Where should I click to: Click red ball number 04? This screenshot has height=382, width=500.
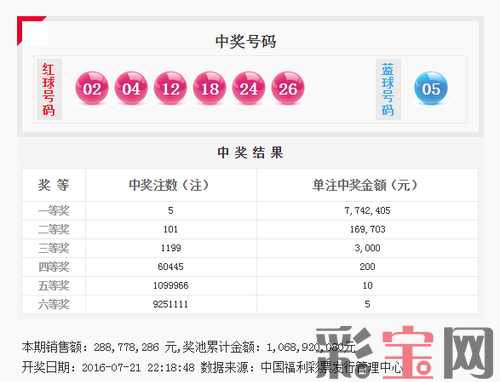pyautogui.click(x=131, y=88)
